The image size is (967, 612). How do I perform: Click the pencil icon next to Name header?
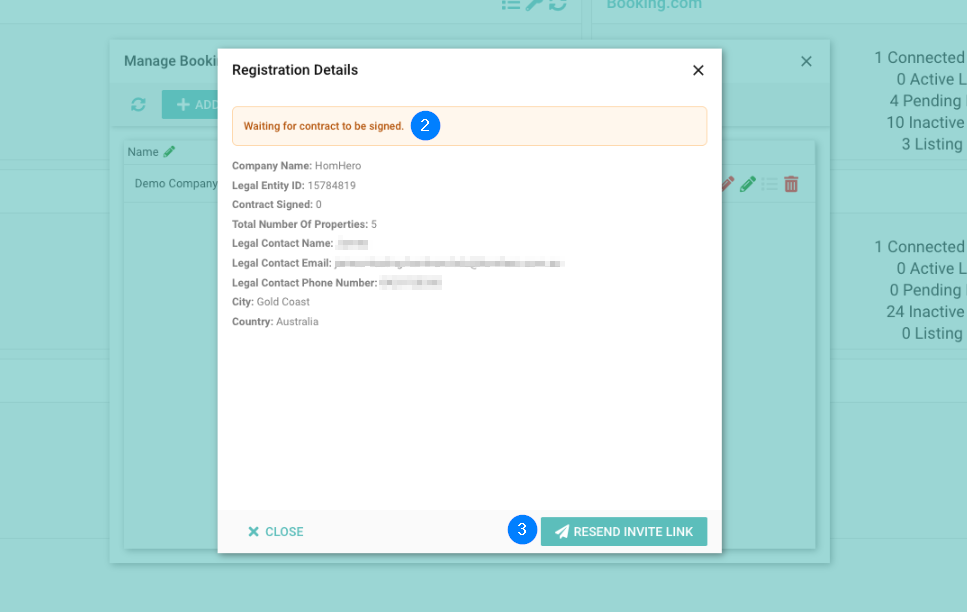169,152
